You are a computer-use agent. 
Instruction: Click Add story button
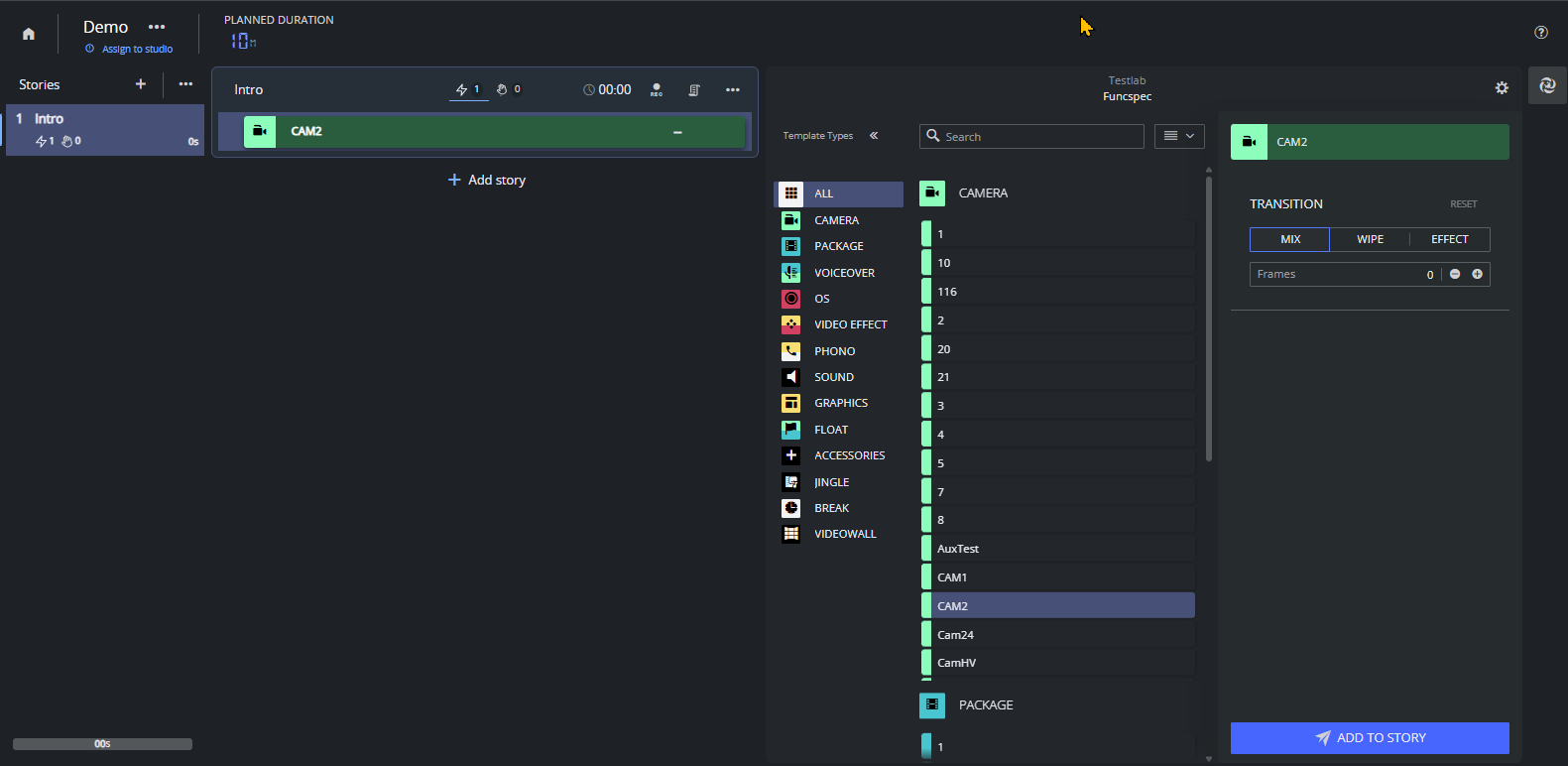(487, 180)
